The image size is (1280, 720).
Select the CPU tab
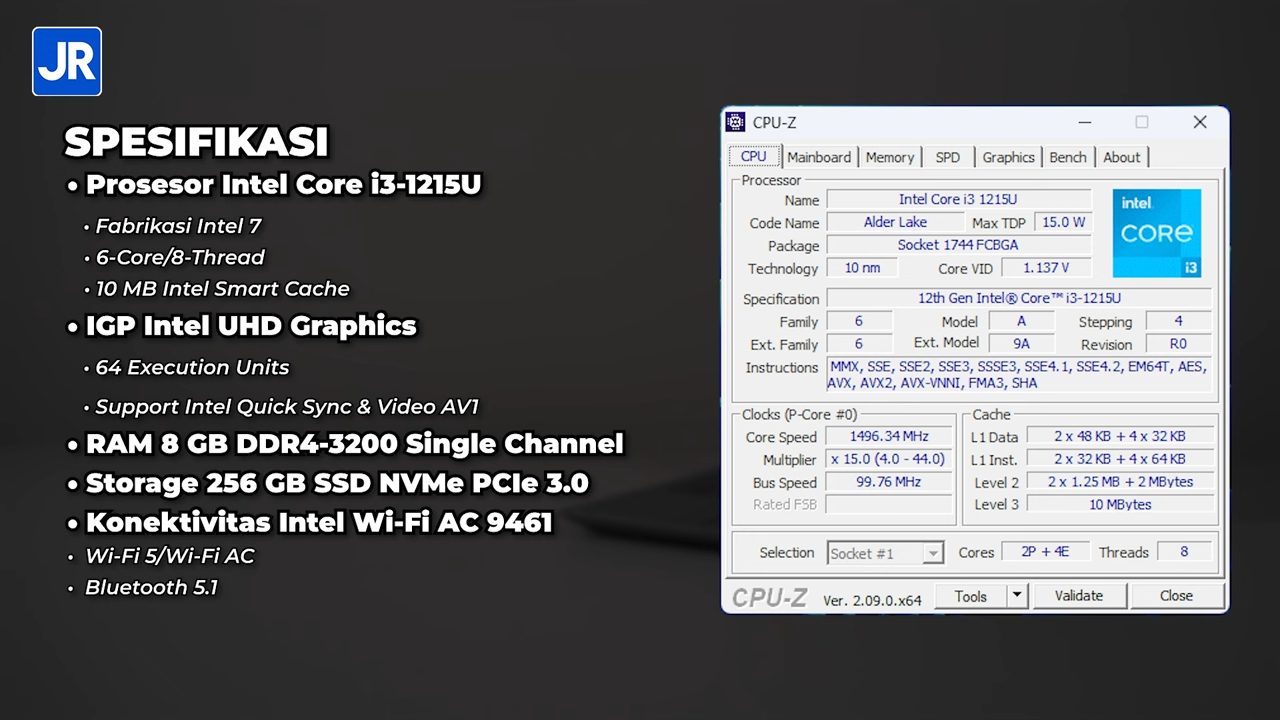[753, 157]
